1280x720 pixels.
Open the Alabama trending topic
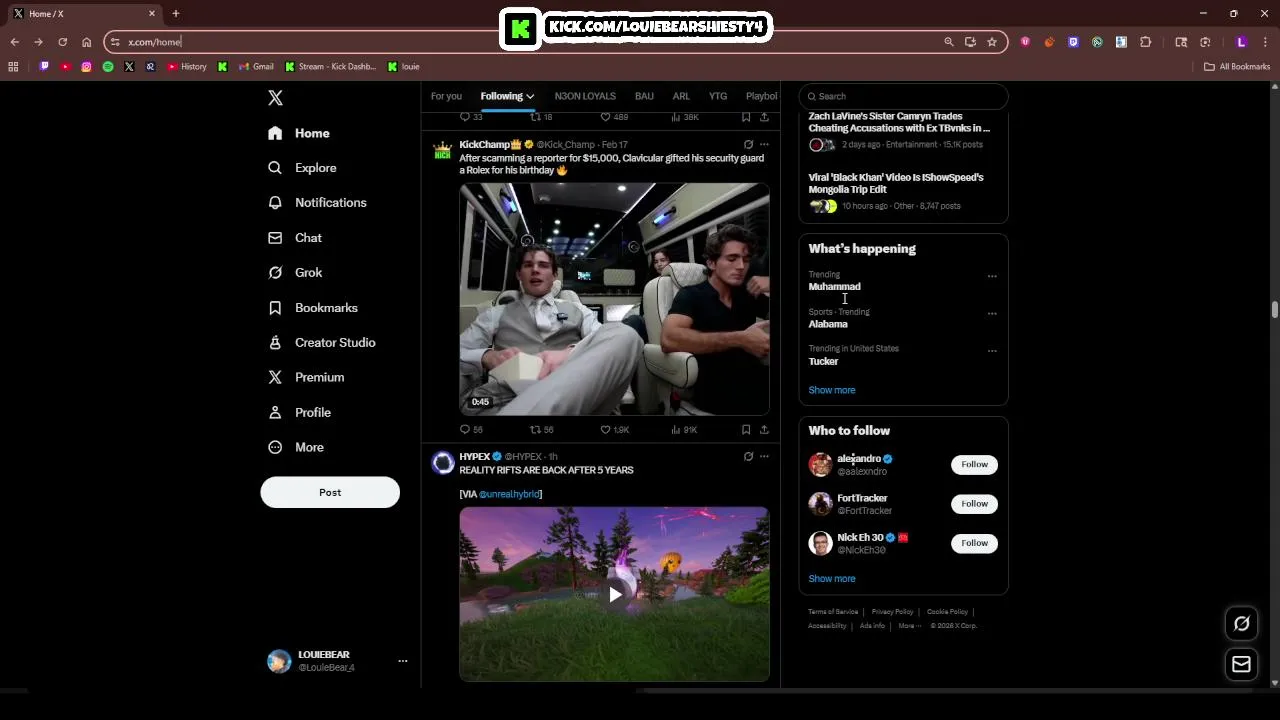coord(828,324)
